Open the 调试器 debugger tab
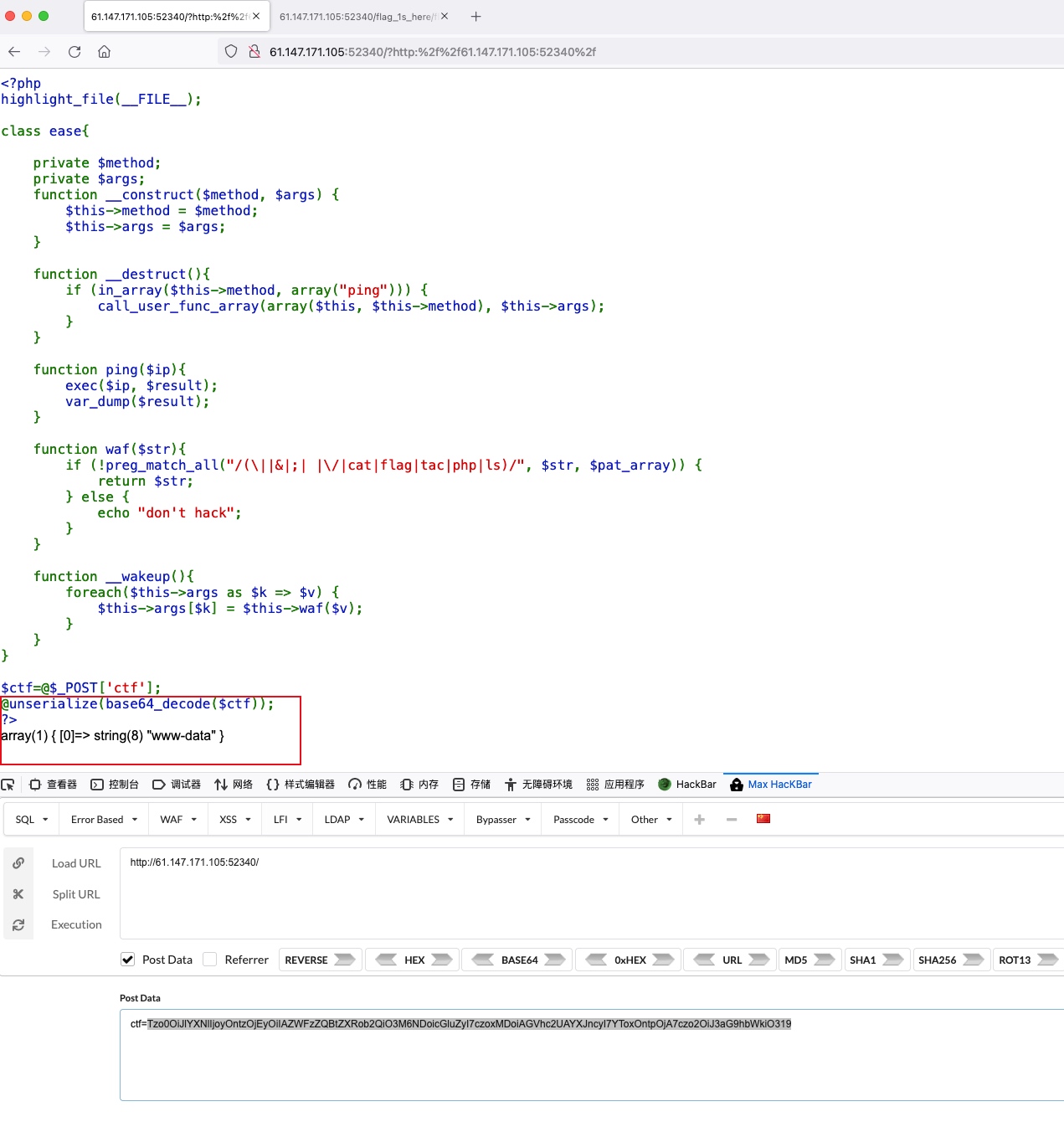The image size is (1064, 1122). [177, 785]
